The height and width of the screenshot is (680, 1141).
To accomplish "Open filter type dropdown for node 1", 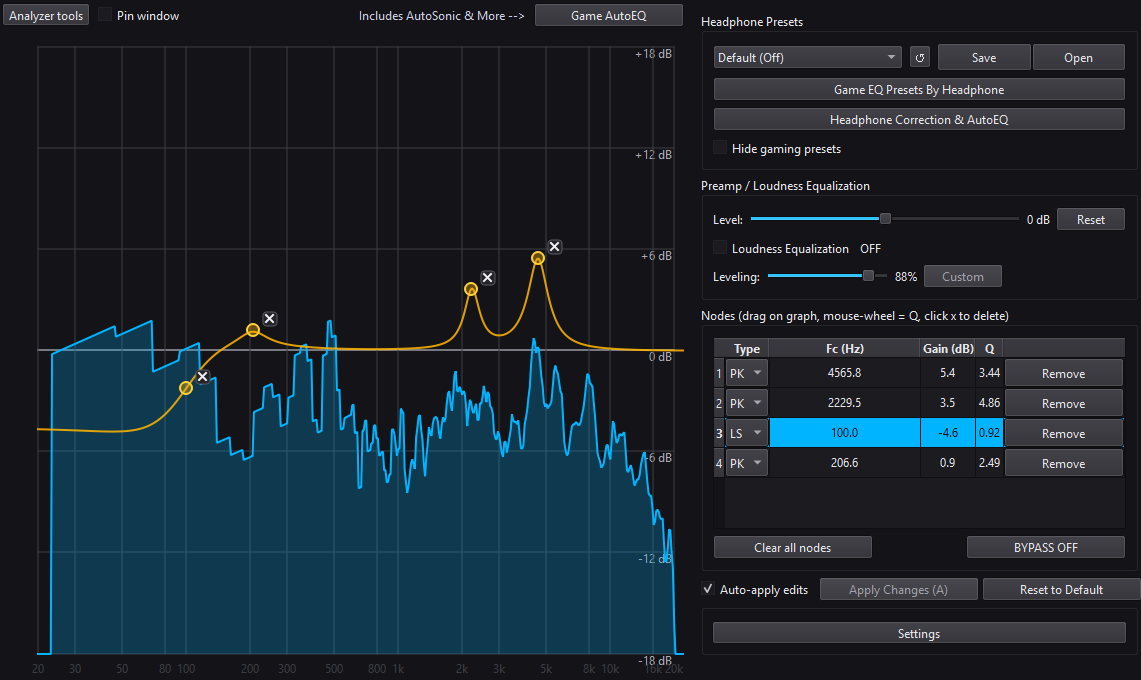I will click(747, 373).
